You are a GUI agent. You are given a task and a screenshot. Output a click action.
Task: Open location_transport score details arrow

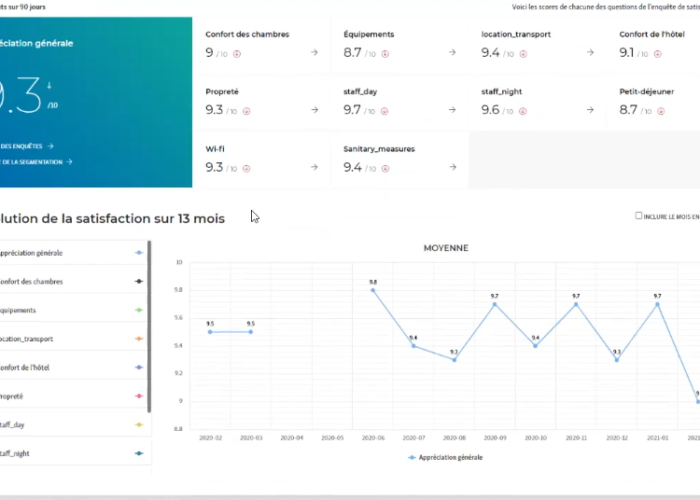[x=590, y=53]
